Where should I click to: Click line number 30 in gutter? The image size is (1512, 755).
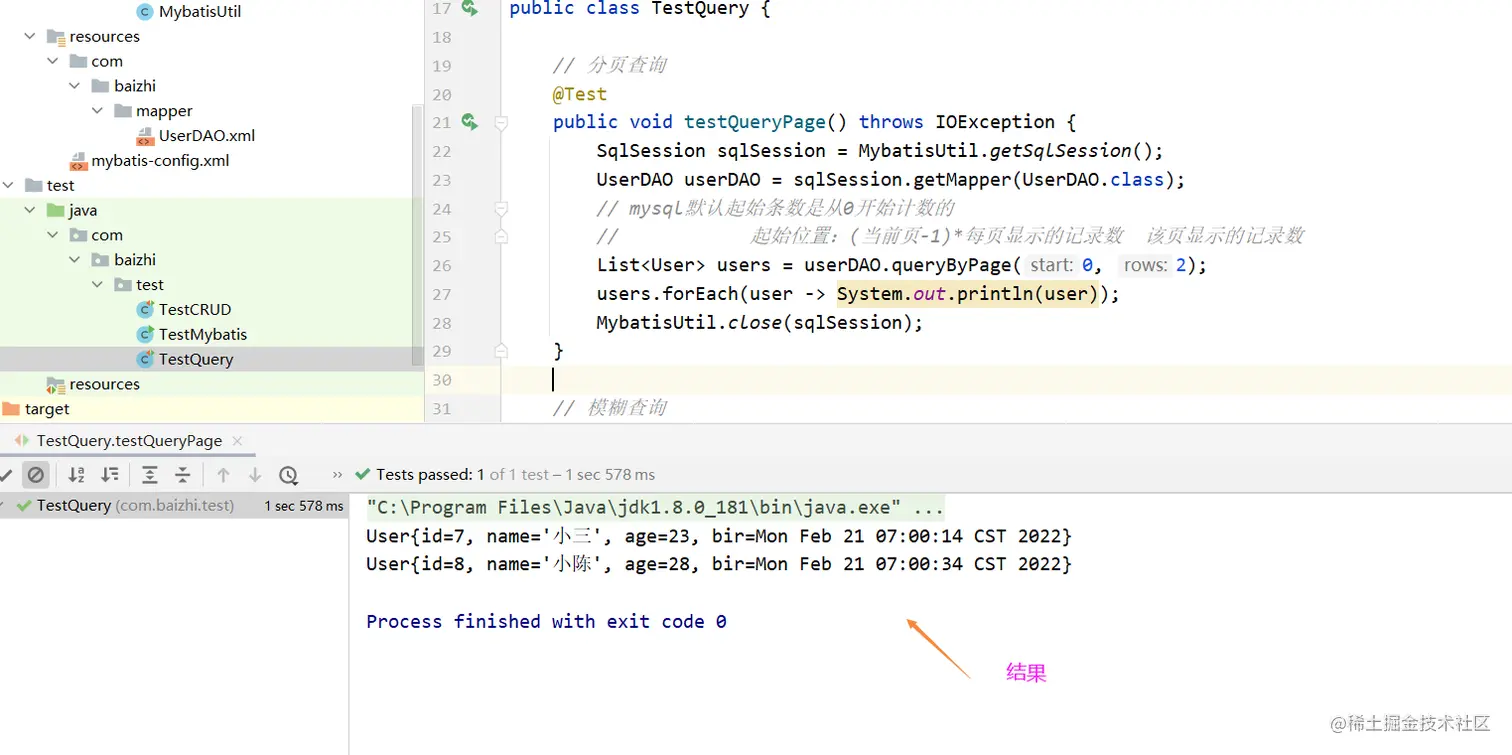(442, 380)
